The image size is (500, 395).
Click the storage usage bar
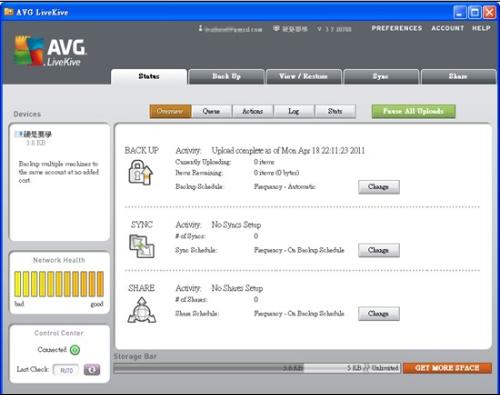tap(257, 368)
